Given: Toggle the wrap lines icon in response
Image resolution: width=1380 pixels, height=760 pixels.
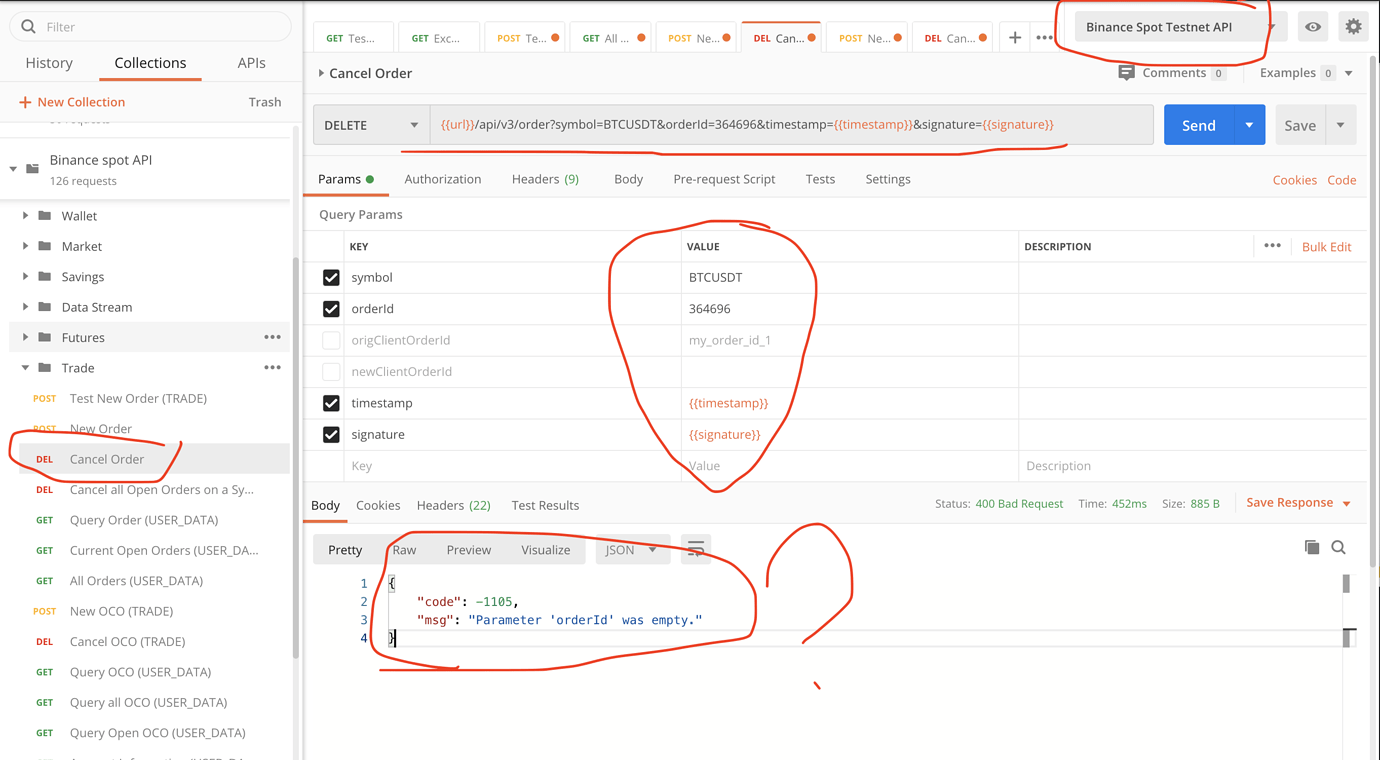Looking at the screenshot, I should (x=696, y=549).
